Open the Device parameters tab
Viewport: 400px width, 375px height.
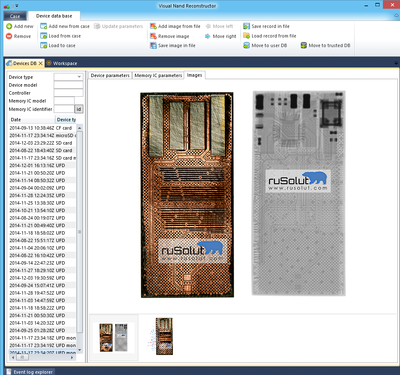(x=110, y=76)
